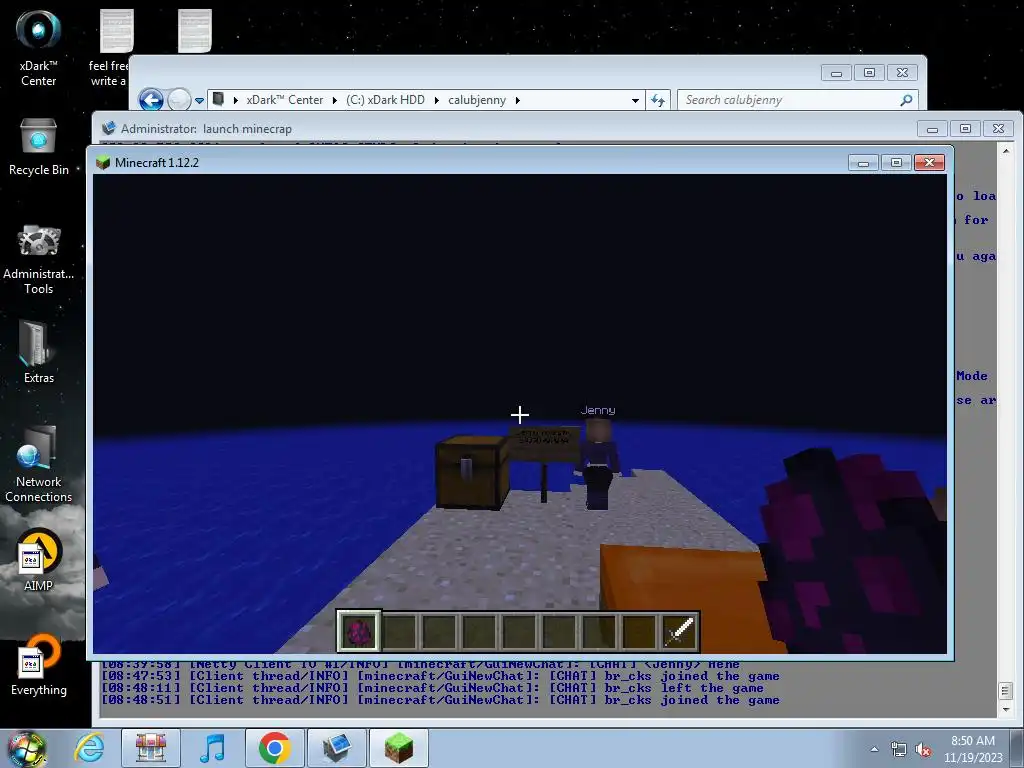Image resolution: width=1024 pixels, height=768 pixels.
Task: Click the Jenny character in Minecraft
Action: pyautogui.click(x=598, y=464)
